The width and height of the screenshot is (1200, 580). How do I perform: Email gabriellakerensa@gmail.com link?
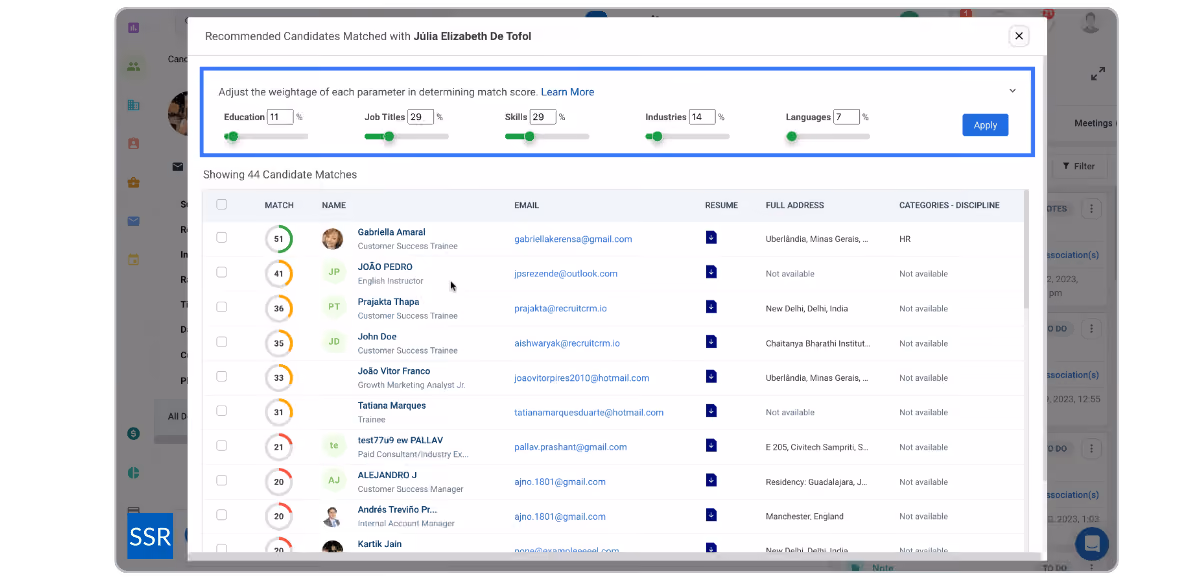(573, 239)
